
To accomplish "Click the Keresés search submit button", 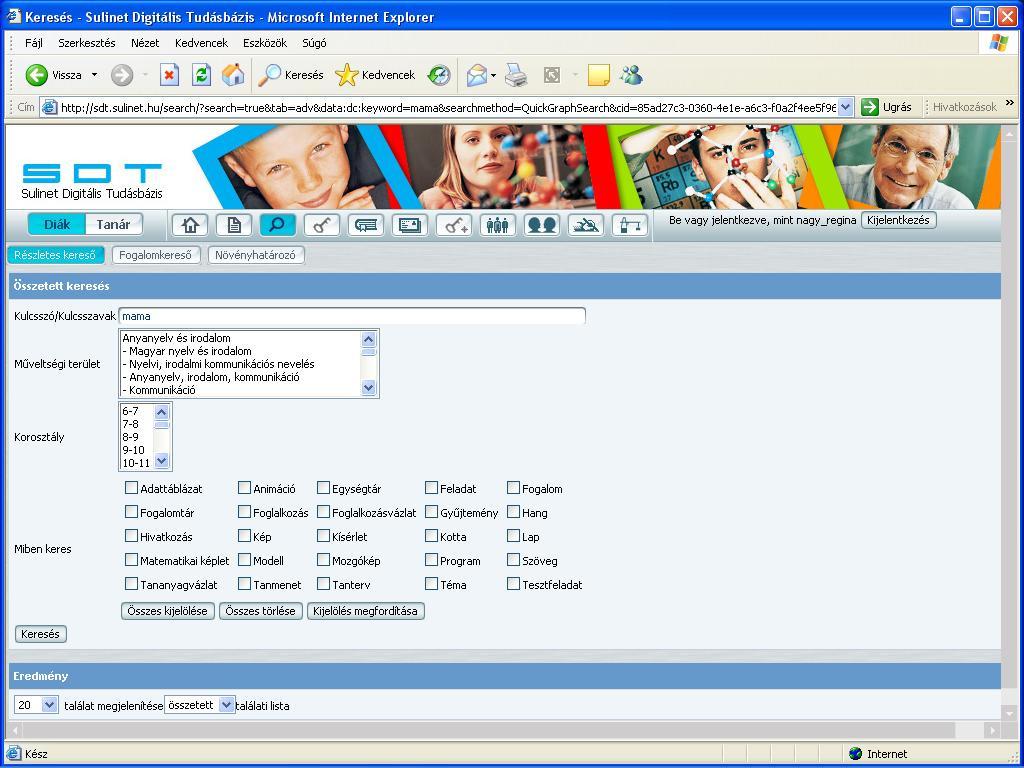I will pyautogui.click(x=40, y=634).
